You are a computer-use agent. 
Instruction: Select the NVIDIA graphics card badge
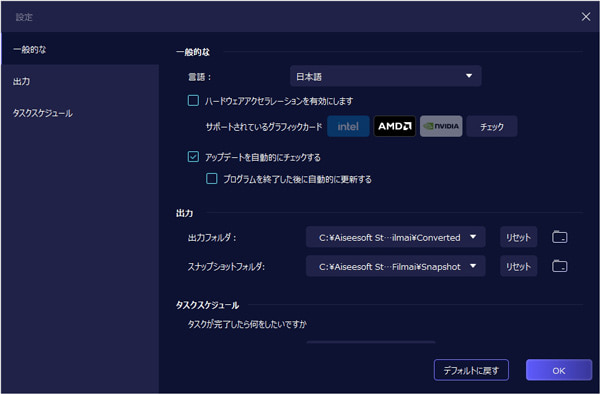(441, 126)
